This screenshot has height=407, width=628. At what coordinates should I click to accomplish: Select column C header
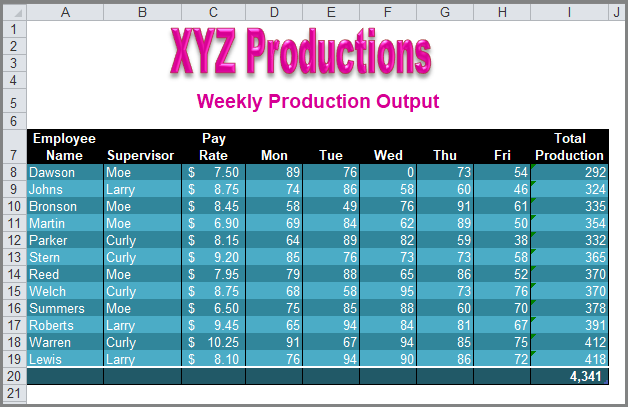pos(213,12)
